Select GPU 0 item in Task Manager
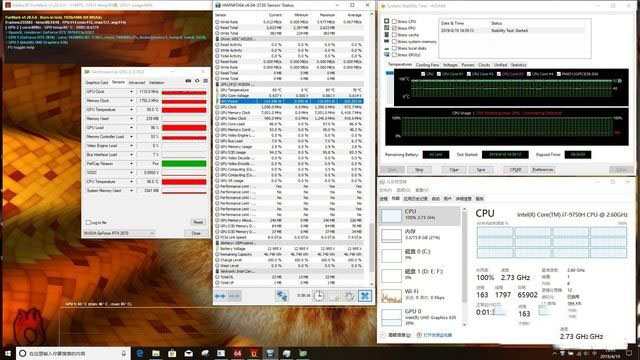Screen dimensions: 640x360 click(x=420, y=317)
